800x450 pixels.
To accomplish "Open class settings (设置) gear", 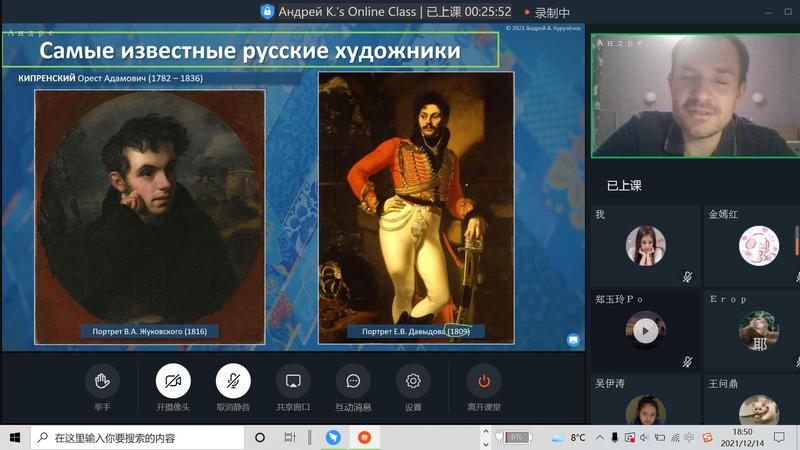I will (413, 381).
